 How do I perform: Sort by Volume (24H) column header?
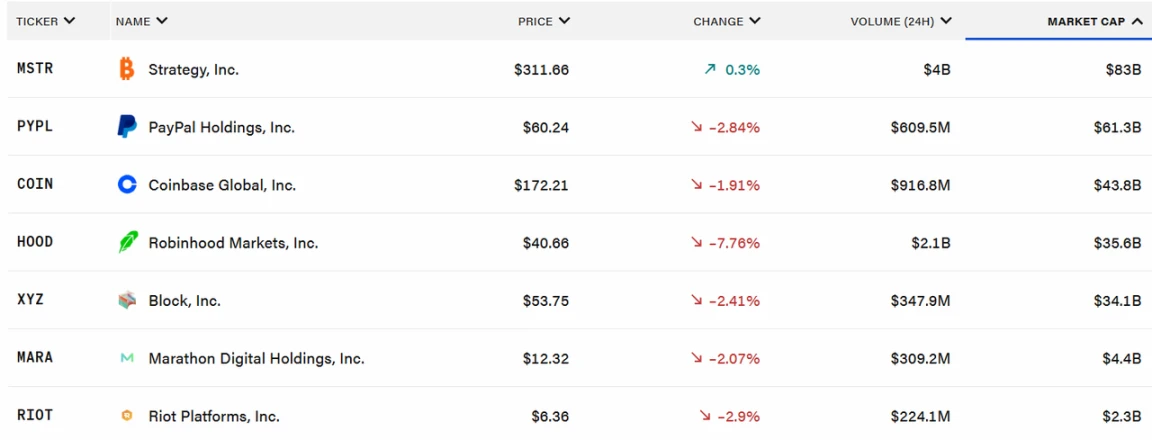point(901,21)
